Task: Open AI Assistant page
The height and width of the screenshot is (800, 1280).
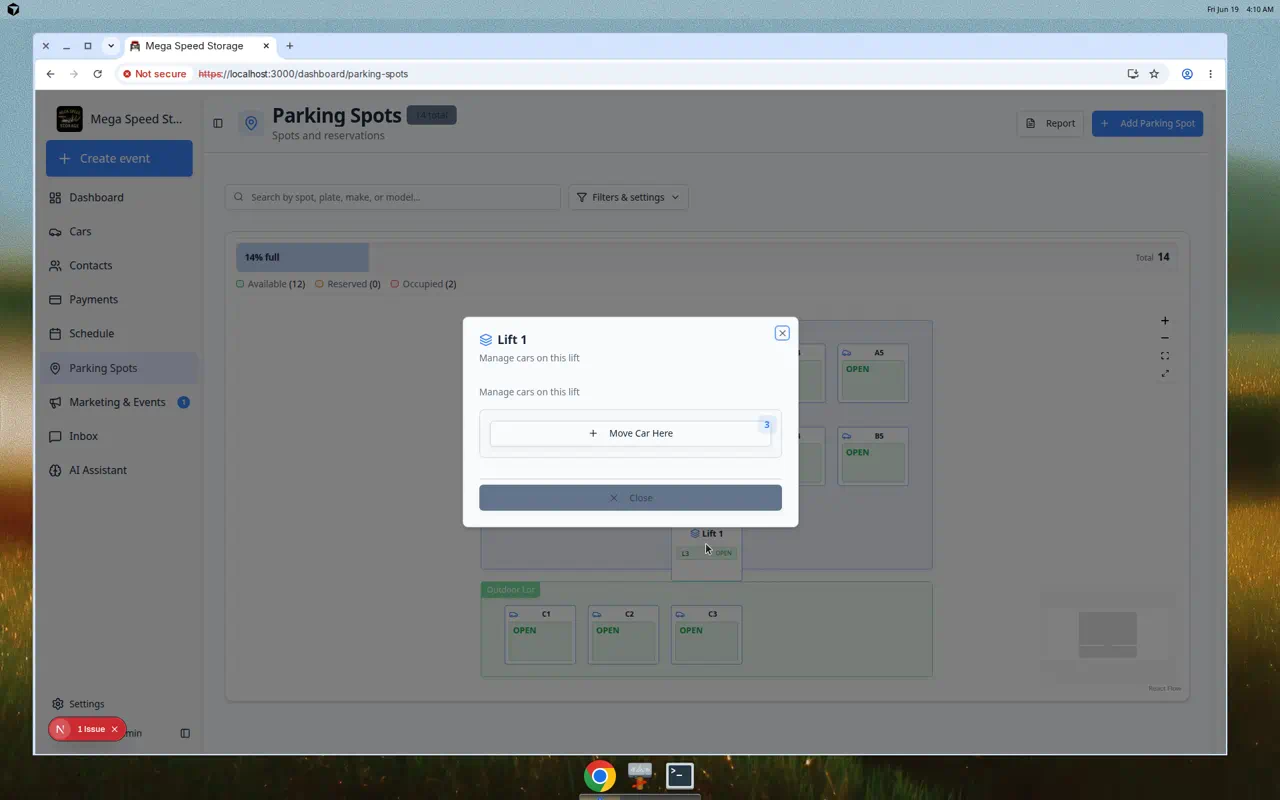Action: pyautogui.click(x=119, y=470)
